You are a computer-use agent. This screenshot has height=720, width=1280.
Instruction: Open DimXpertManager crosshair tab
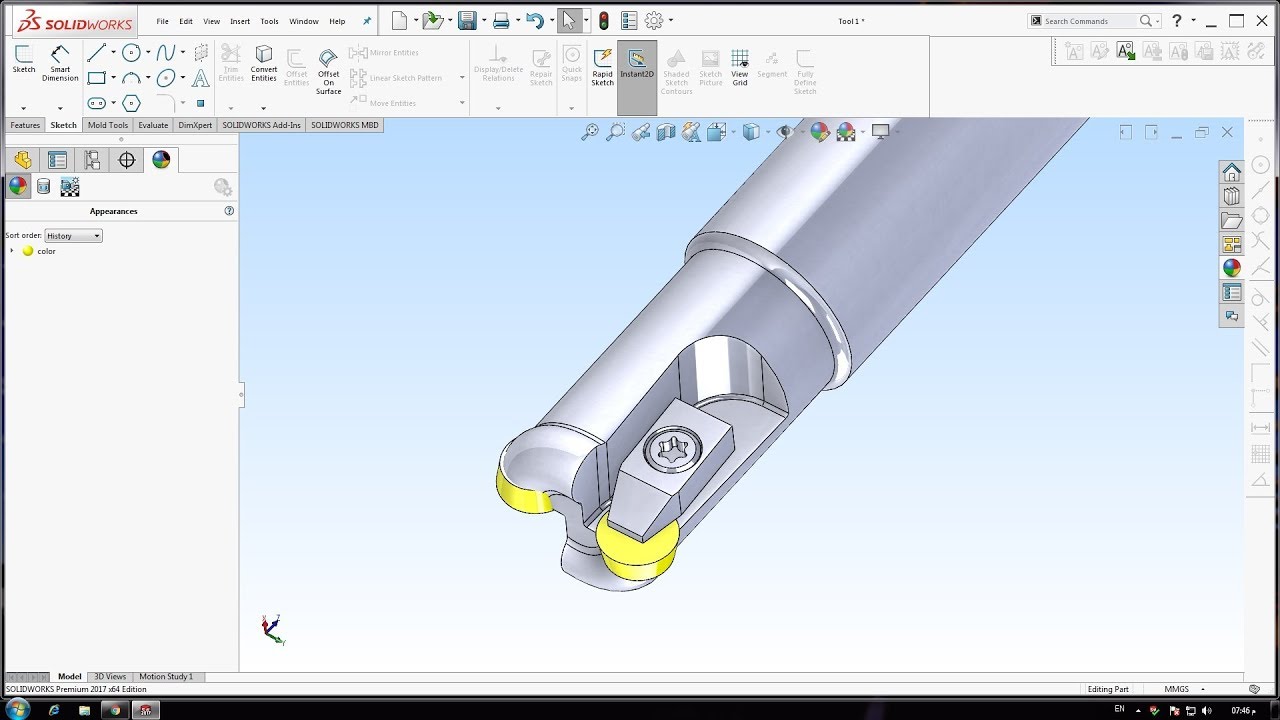(x=127, y=160)
